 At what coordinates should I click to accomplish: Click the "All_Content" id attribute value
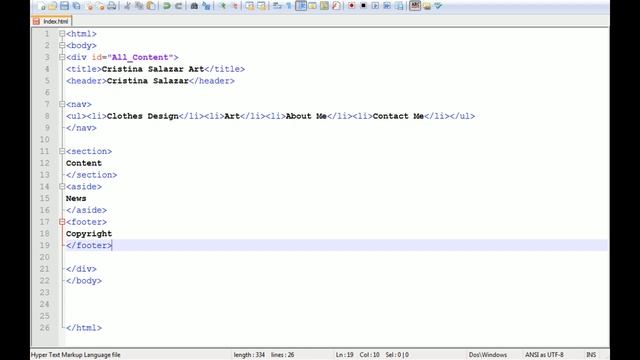click(140, 58)
